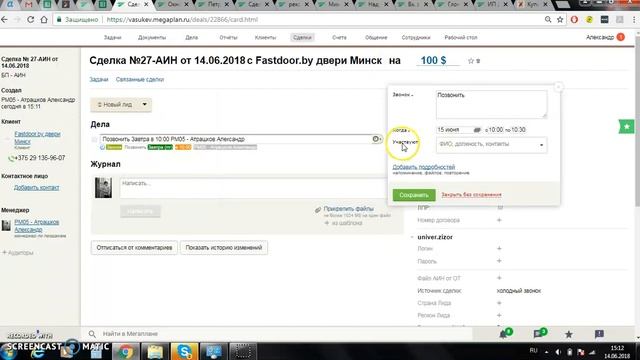640x360 pixels.
Task: Open Chrome from the Windows taskbar
Action: tap(126, 351)
